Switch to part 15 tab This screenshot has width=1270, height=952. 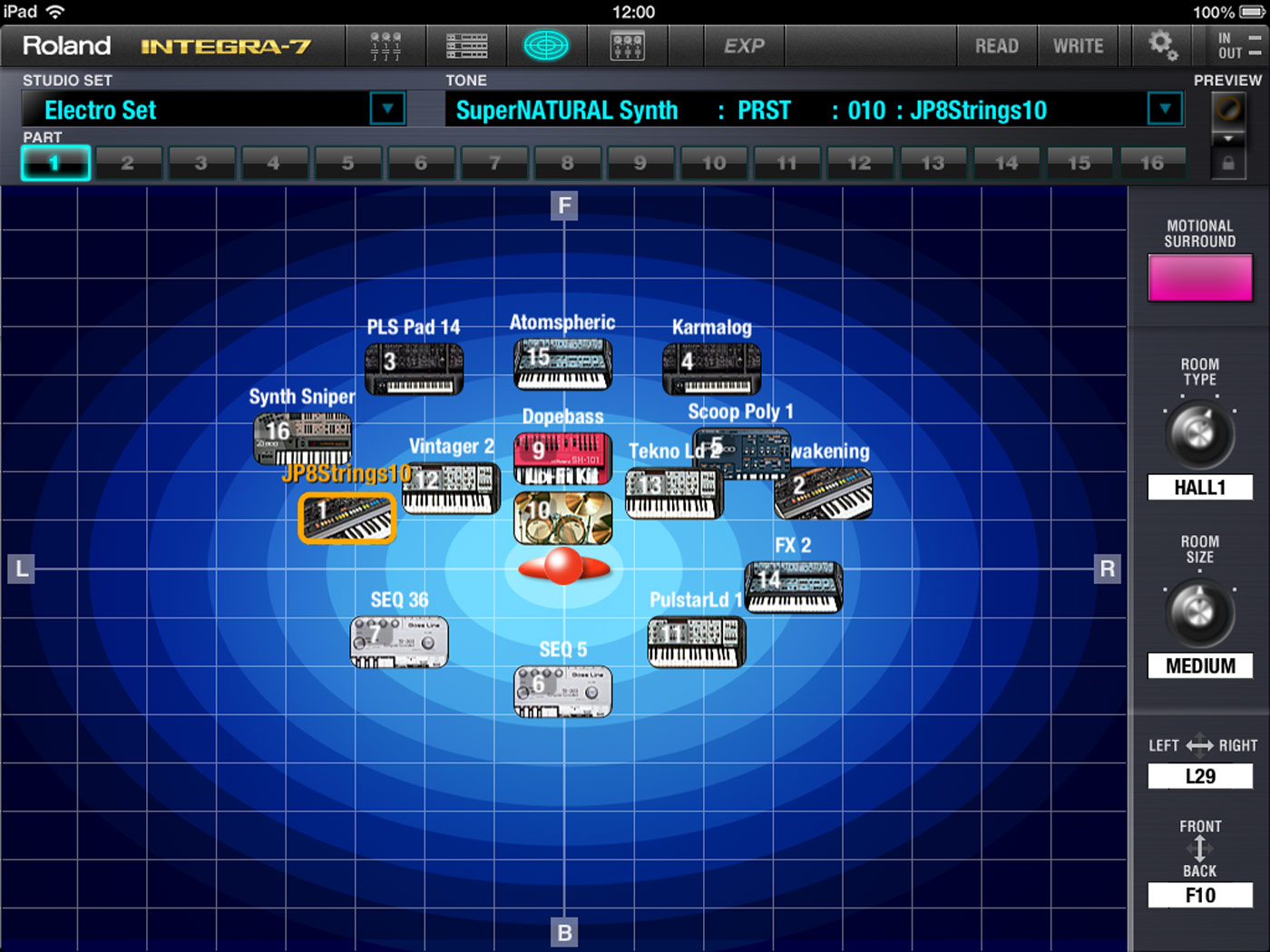(1079, 163)
